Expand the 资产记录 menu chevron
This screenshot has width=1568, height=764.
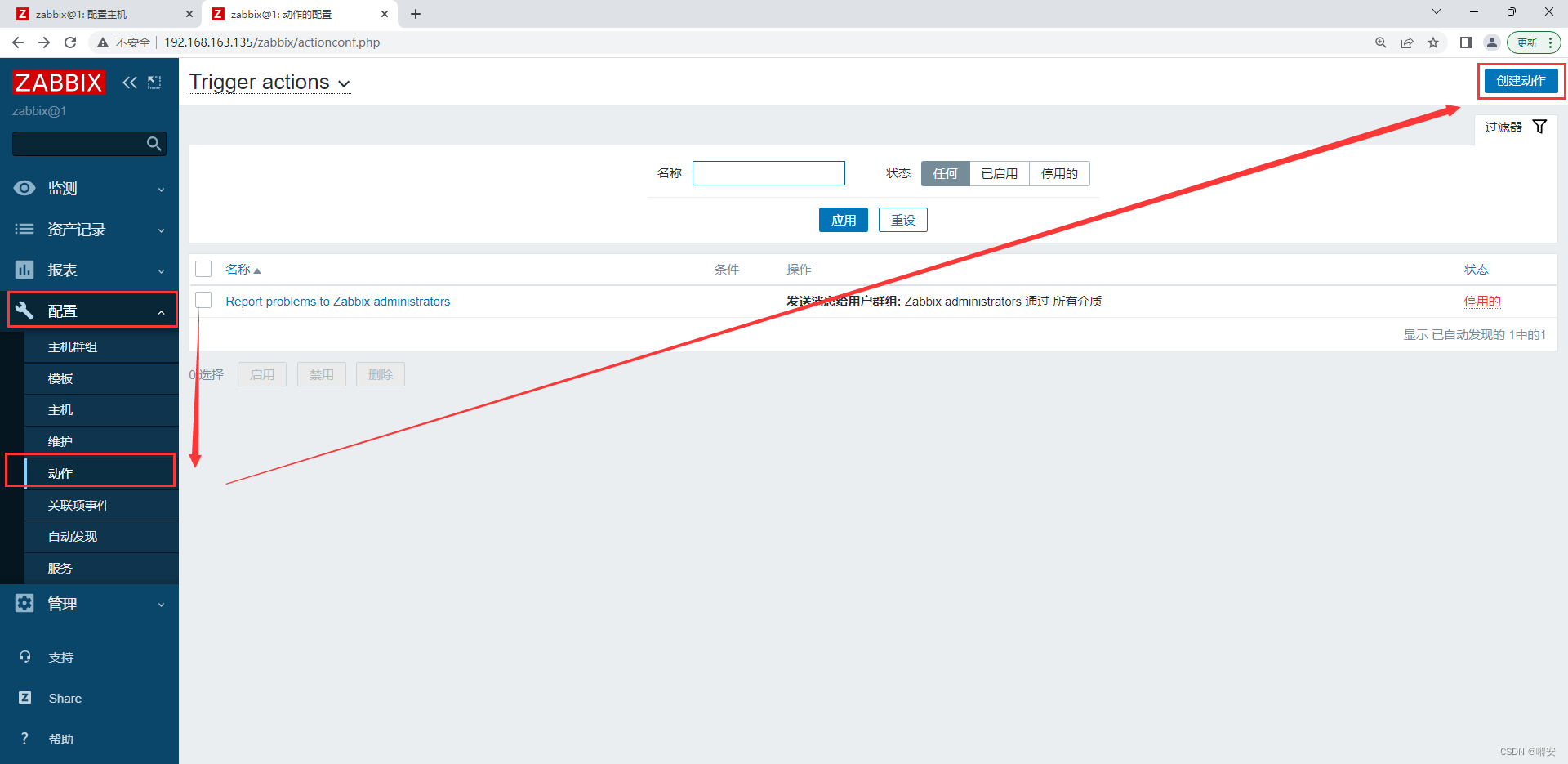click(x=161, y=230)
